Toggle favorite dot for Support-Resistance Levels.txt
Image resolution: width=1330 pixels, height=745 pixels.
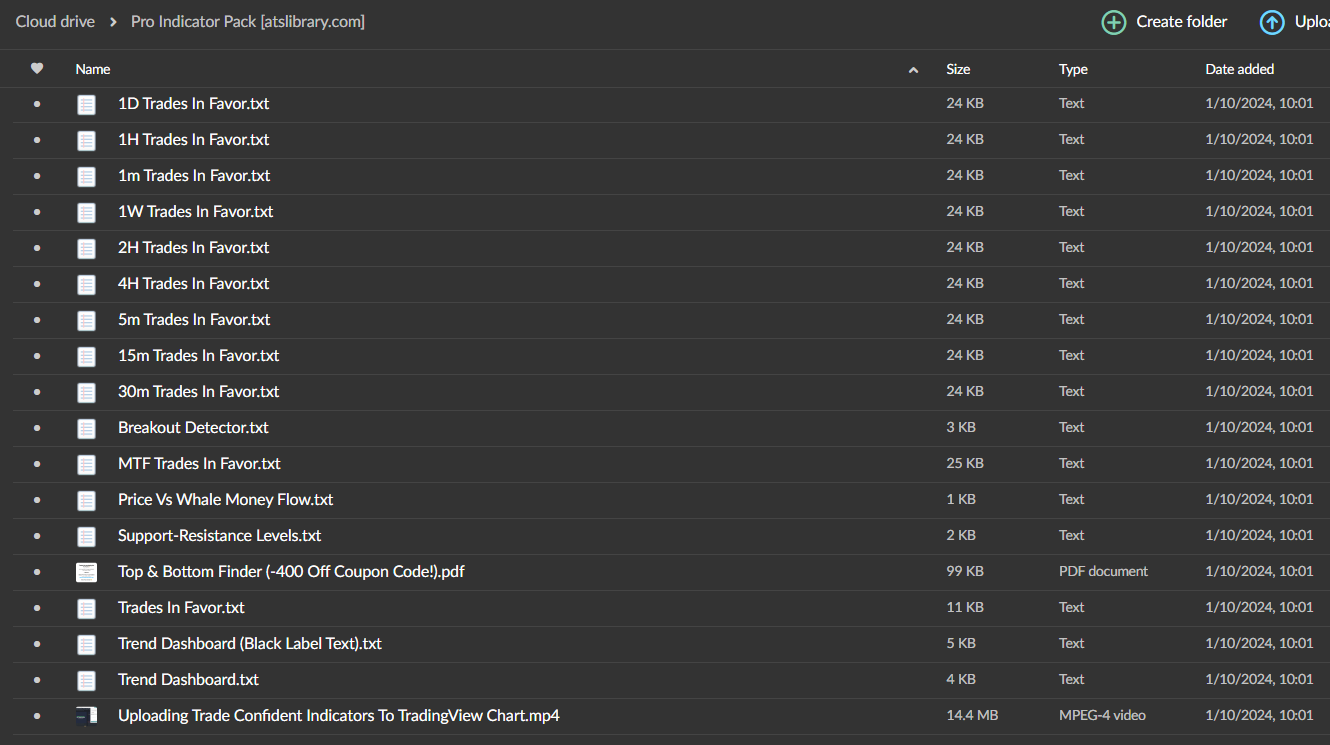[x=37, y=536]
